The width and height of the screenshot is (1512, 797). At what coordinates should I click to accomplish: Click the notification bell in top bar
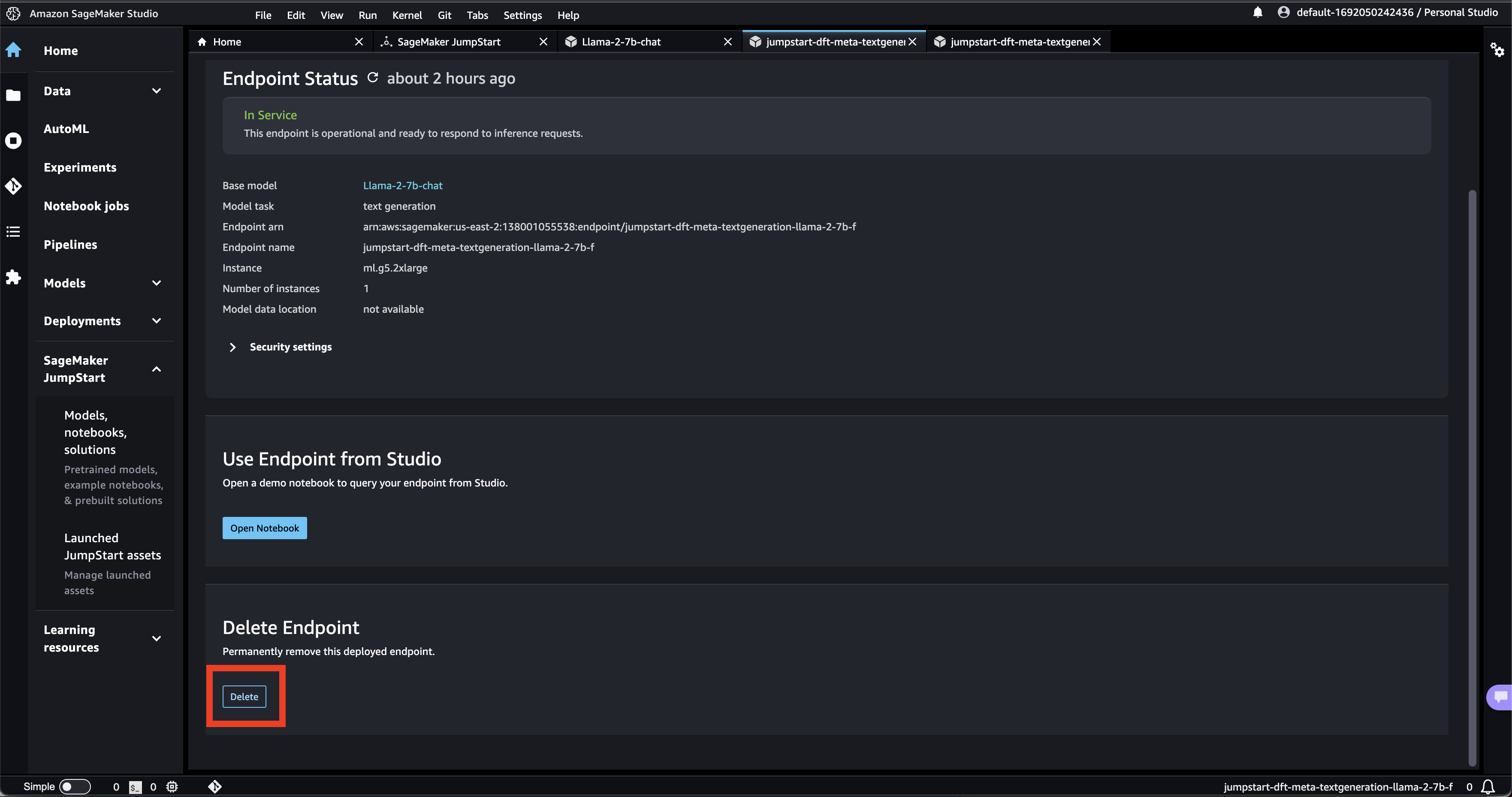[1257, 12]
